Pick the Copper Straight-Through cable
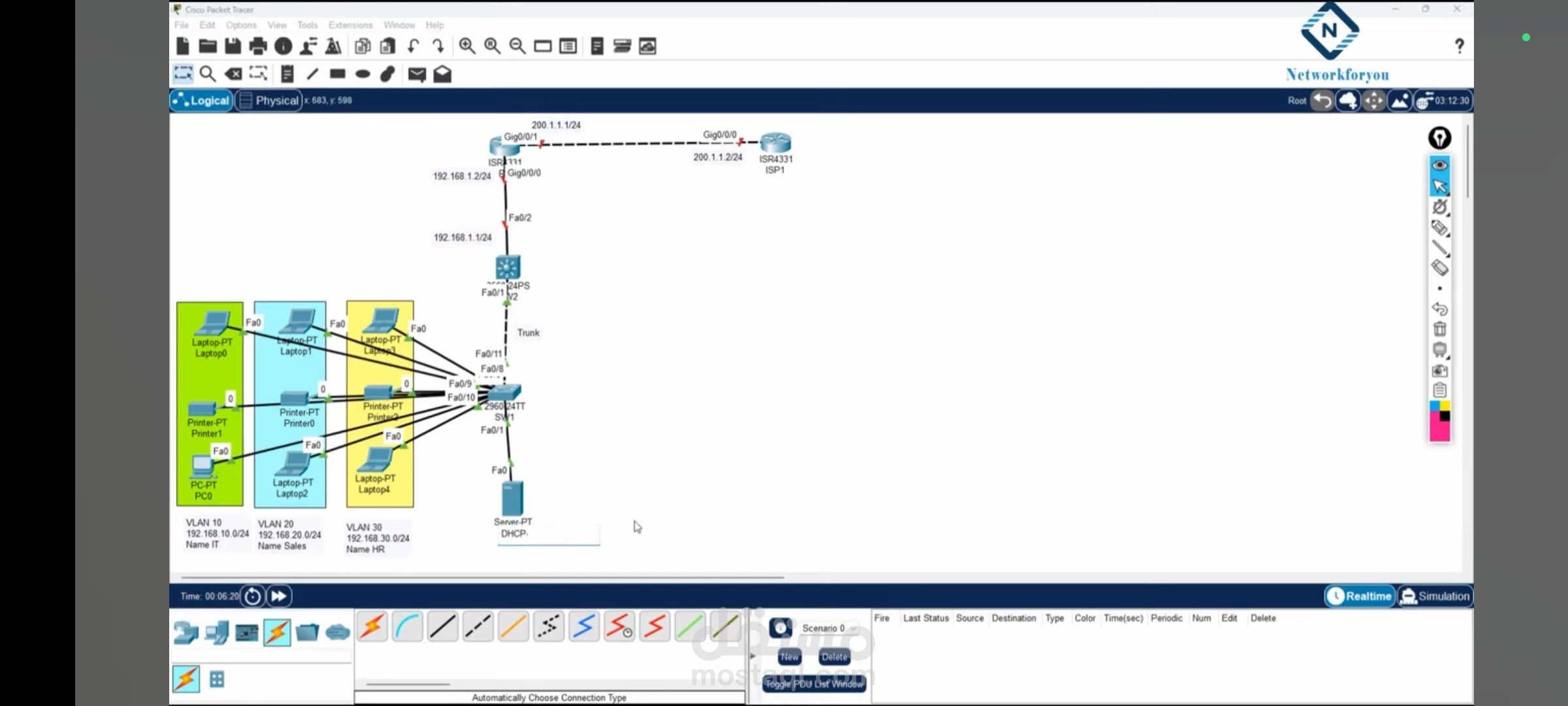The image size is (1568, 706). click(x=442, y=627)
